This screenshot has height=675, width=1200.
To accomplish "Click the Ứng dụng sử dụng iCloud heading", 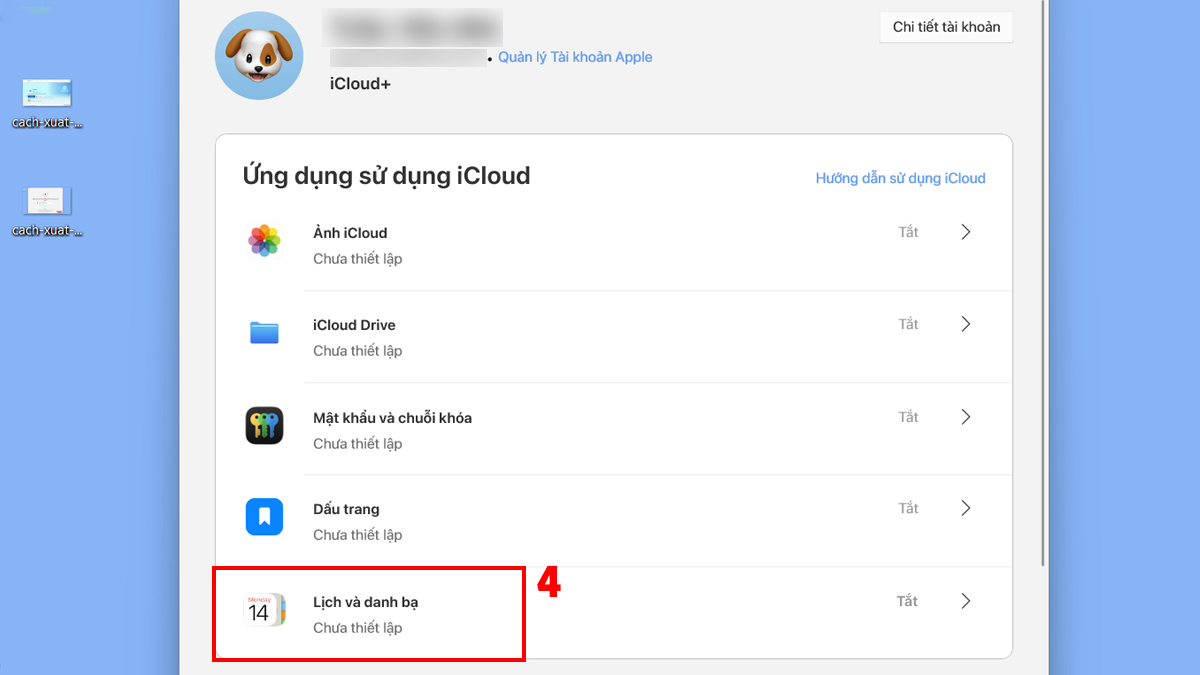I will (386, 177).
